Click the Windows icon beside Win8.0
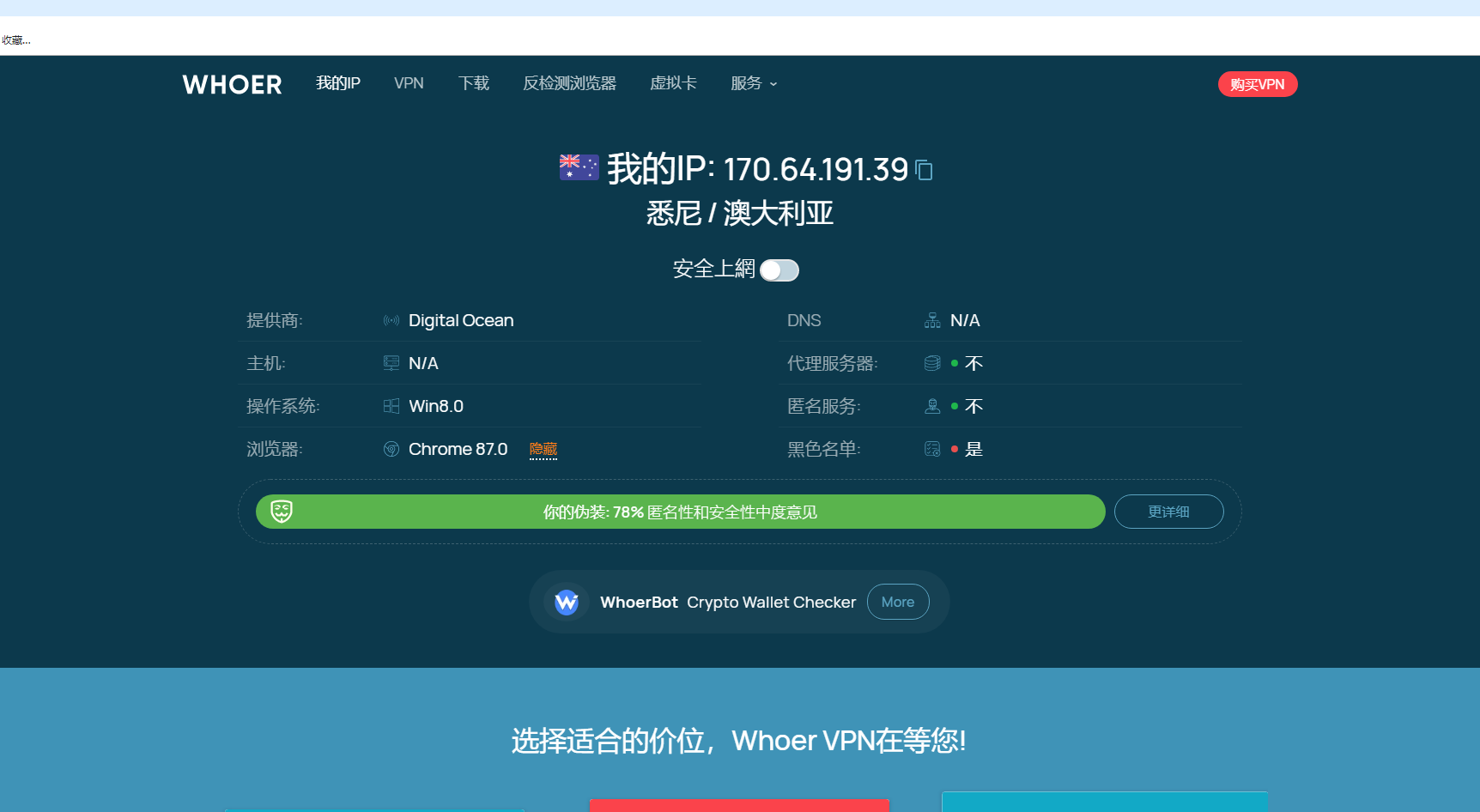The height and width of the screenshot is (812, 1480). tap(391, 406)
